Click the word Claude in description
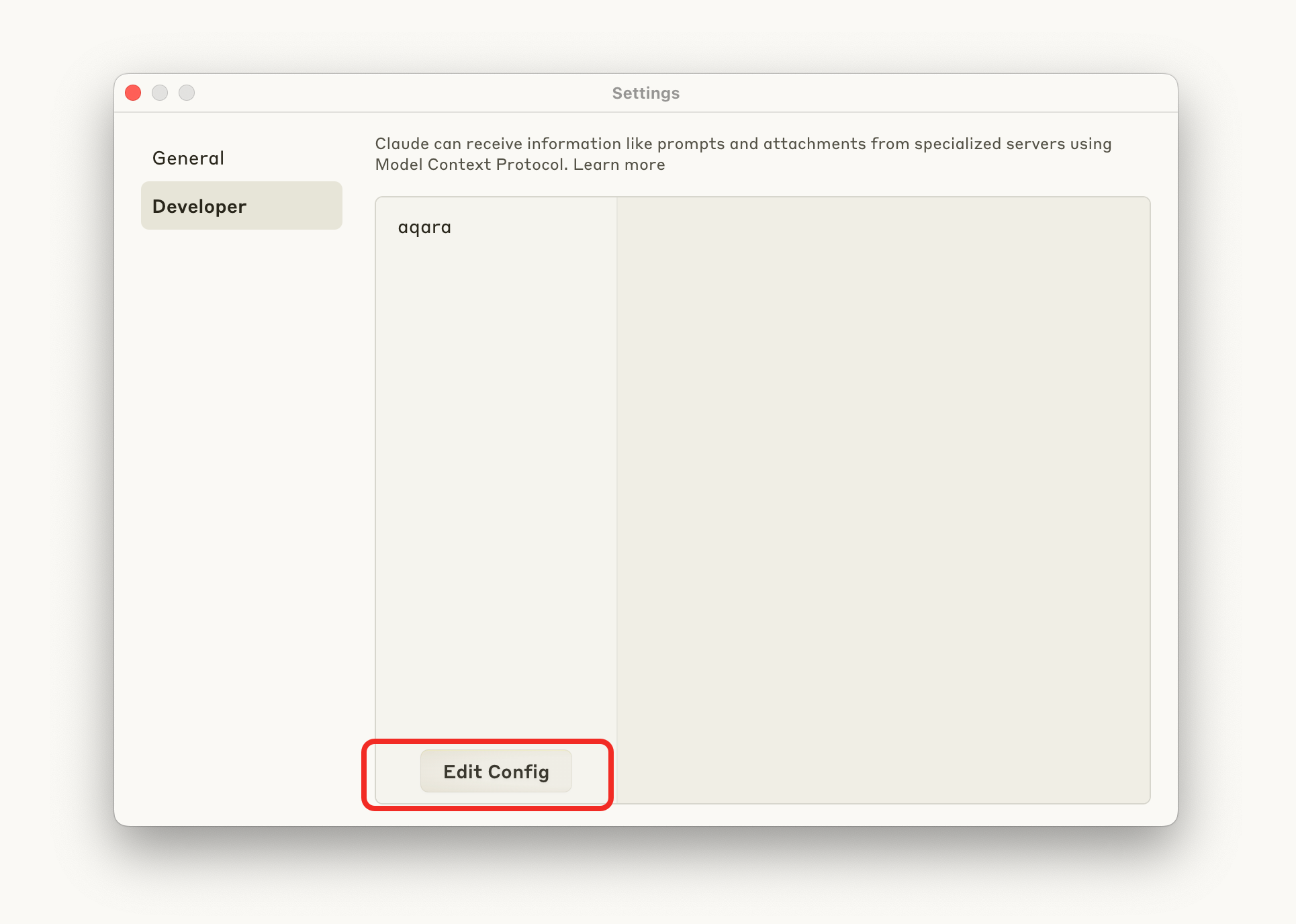Screen dimensions: 1296x924 (402, 144)
